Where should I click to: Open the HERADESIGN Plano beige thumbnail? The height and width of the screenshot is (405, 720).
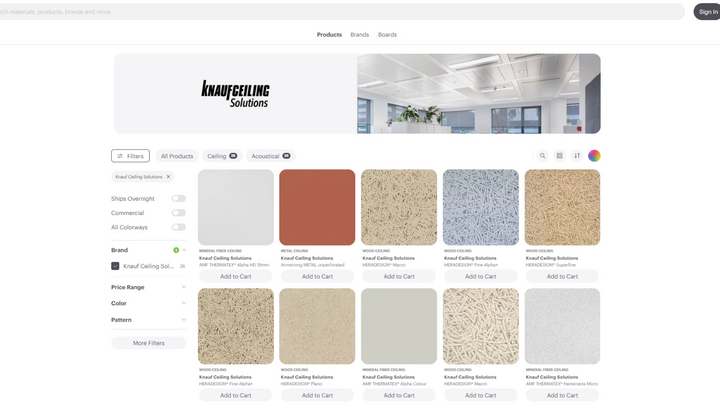coord(317,326)
